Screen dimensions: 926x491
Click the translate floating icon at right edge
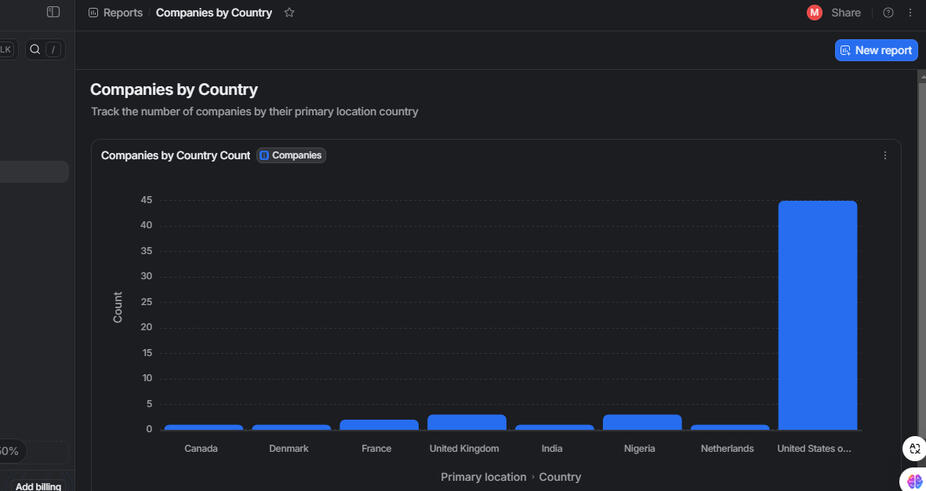tap(914, 449)
